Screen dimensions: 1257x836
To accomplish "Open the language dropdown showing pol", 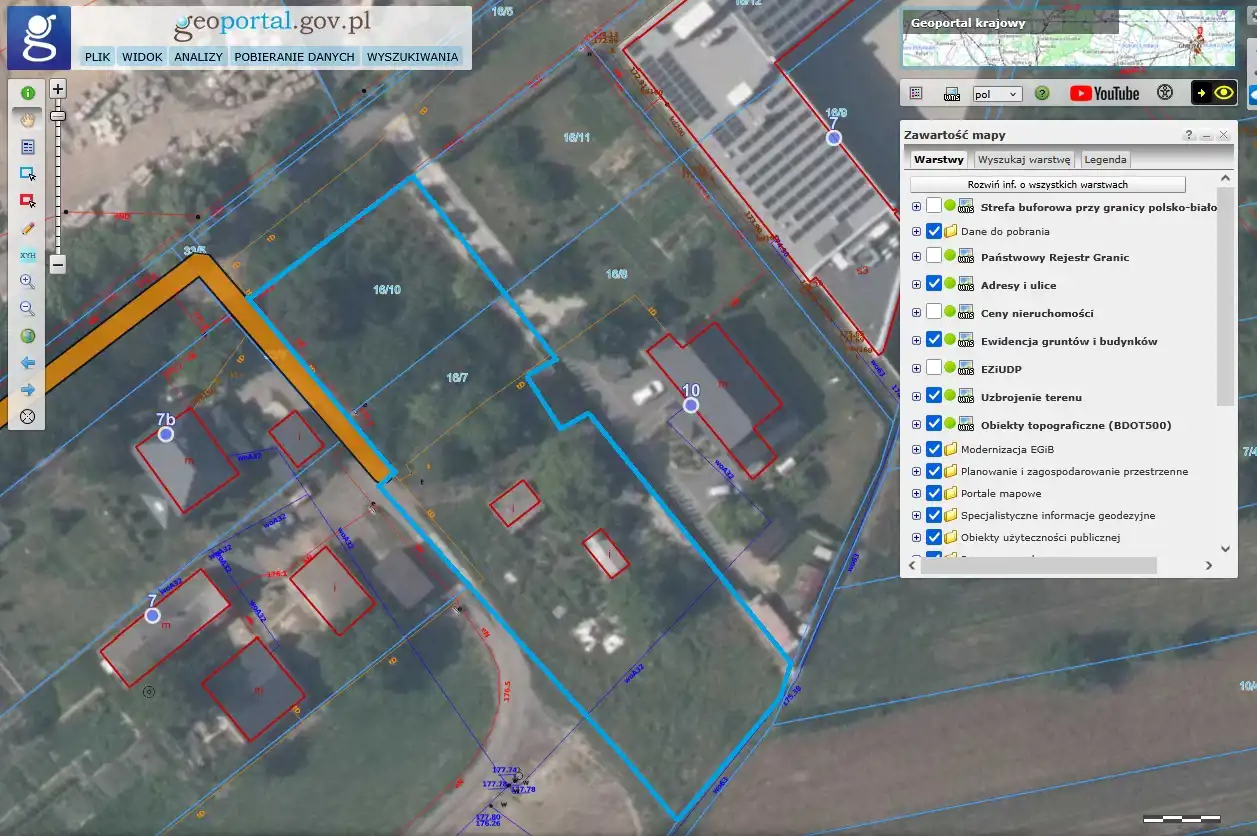I will coord(996,94).
